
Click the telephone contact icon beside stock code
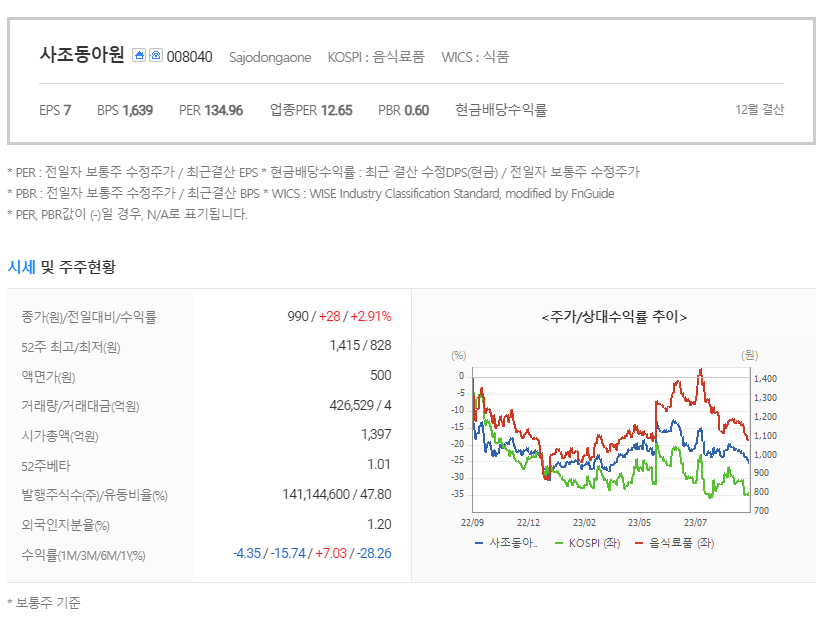[155, 55]
